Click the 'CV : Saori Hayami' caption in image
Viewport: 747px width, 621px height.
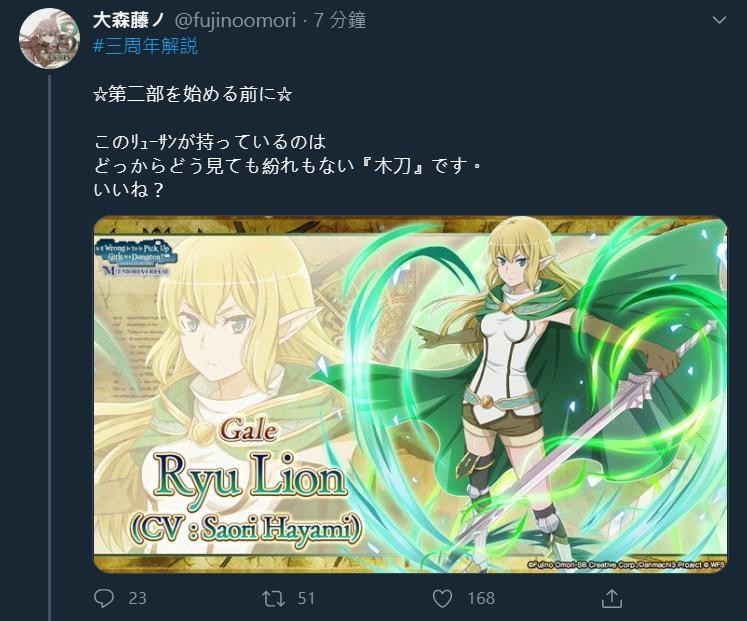click(x=245, y=528)
